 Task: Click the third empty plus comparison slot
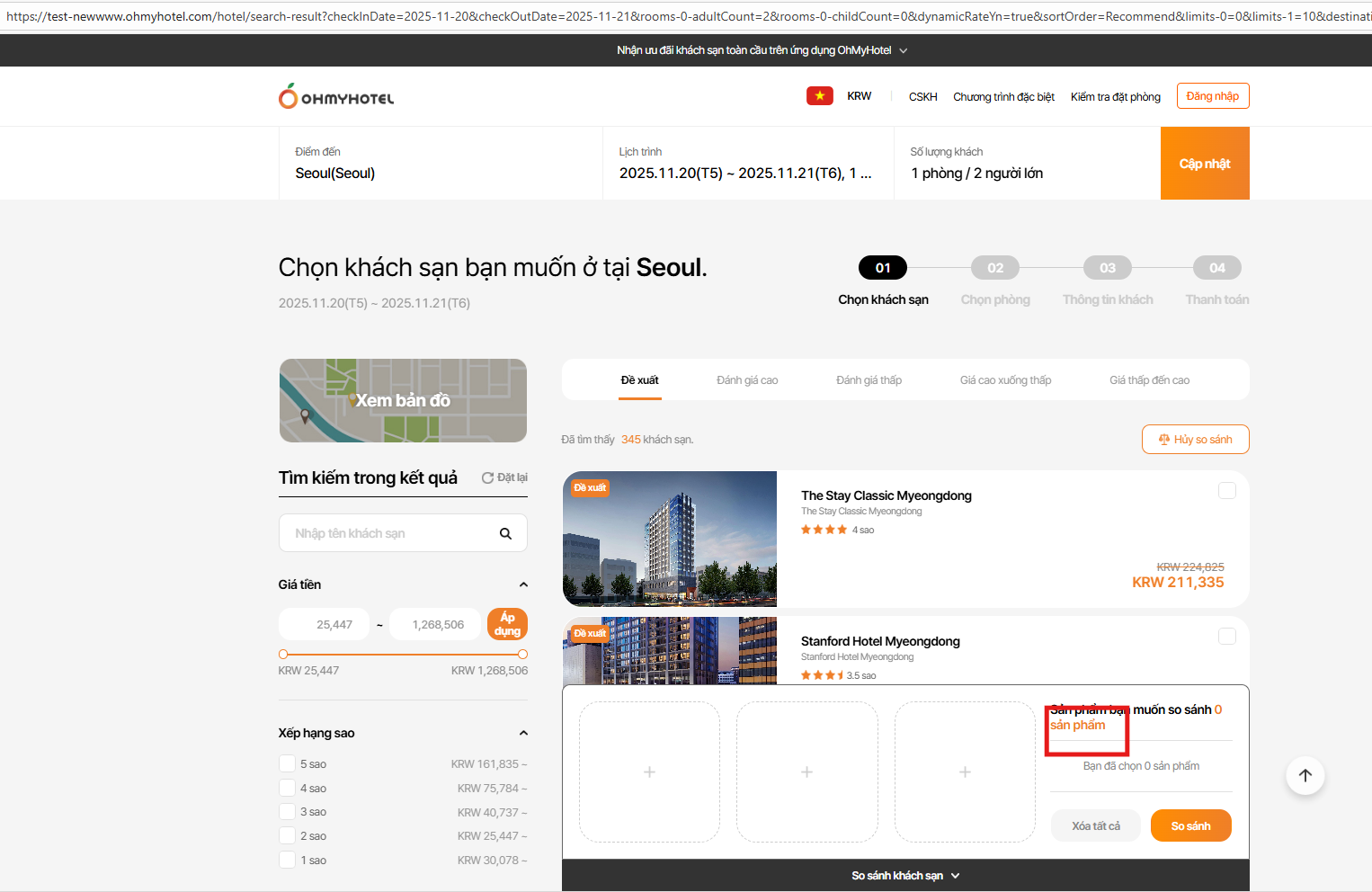coord(964,772)
